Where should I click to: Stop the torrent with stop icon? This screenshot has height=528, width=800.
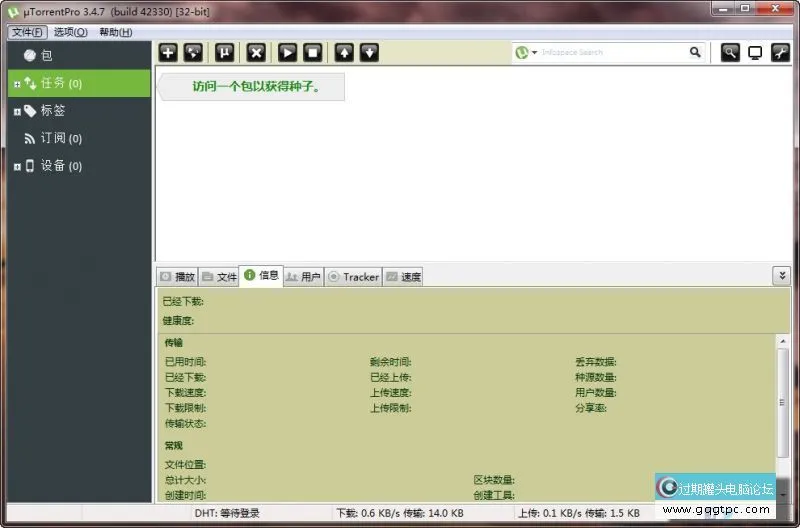click(x=313, y=52)
